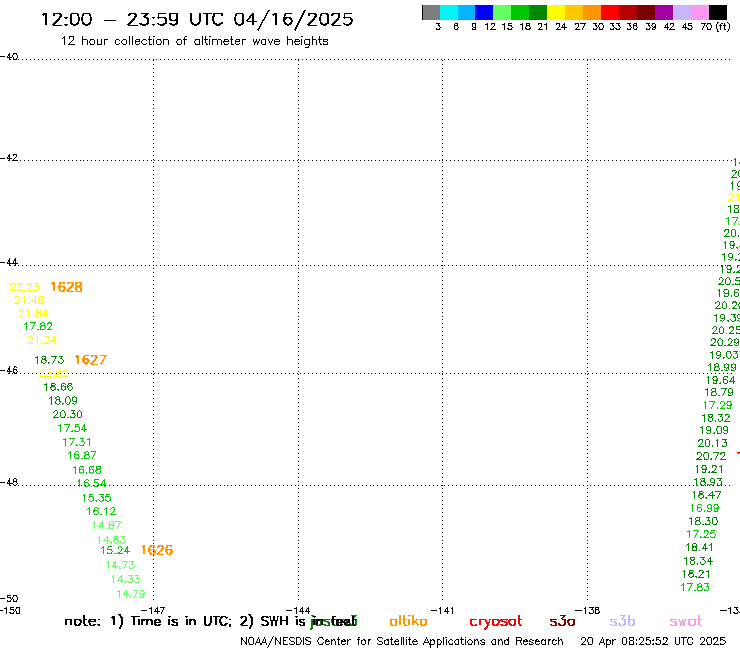Image resolution: width=740 pixels, height=650 pixels.
Task: Click the 20.72 value on right track
Action: [711, 456]
